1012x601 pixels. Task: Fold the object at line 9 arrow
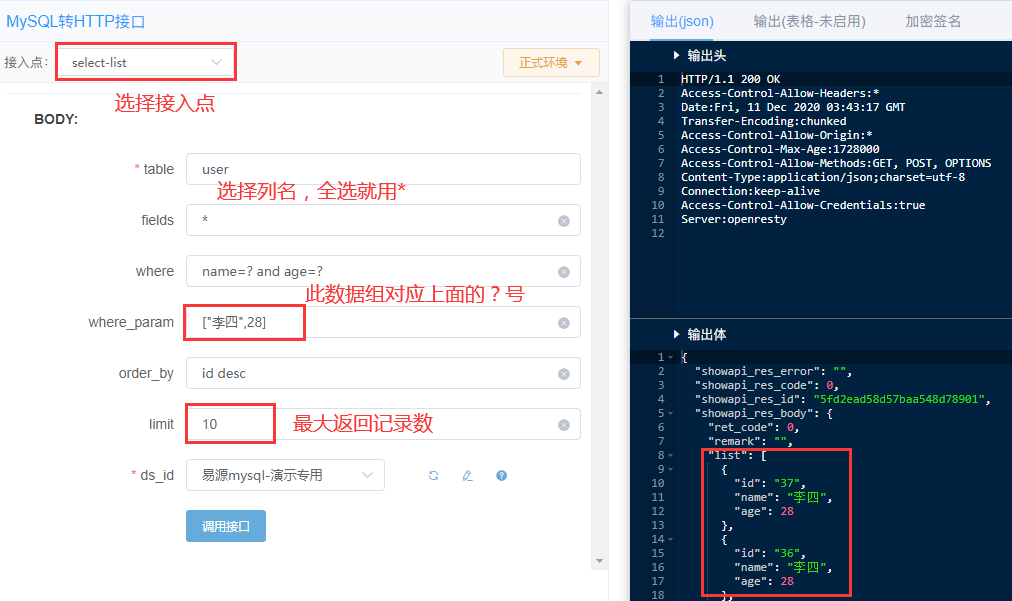coord(671,469)
